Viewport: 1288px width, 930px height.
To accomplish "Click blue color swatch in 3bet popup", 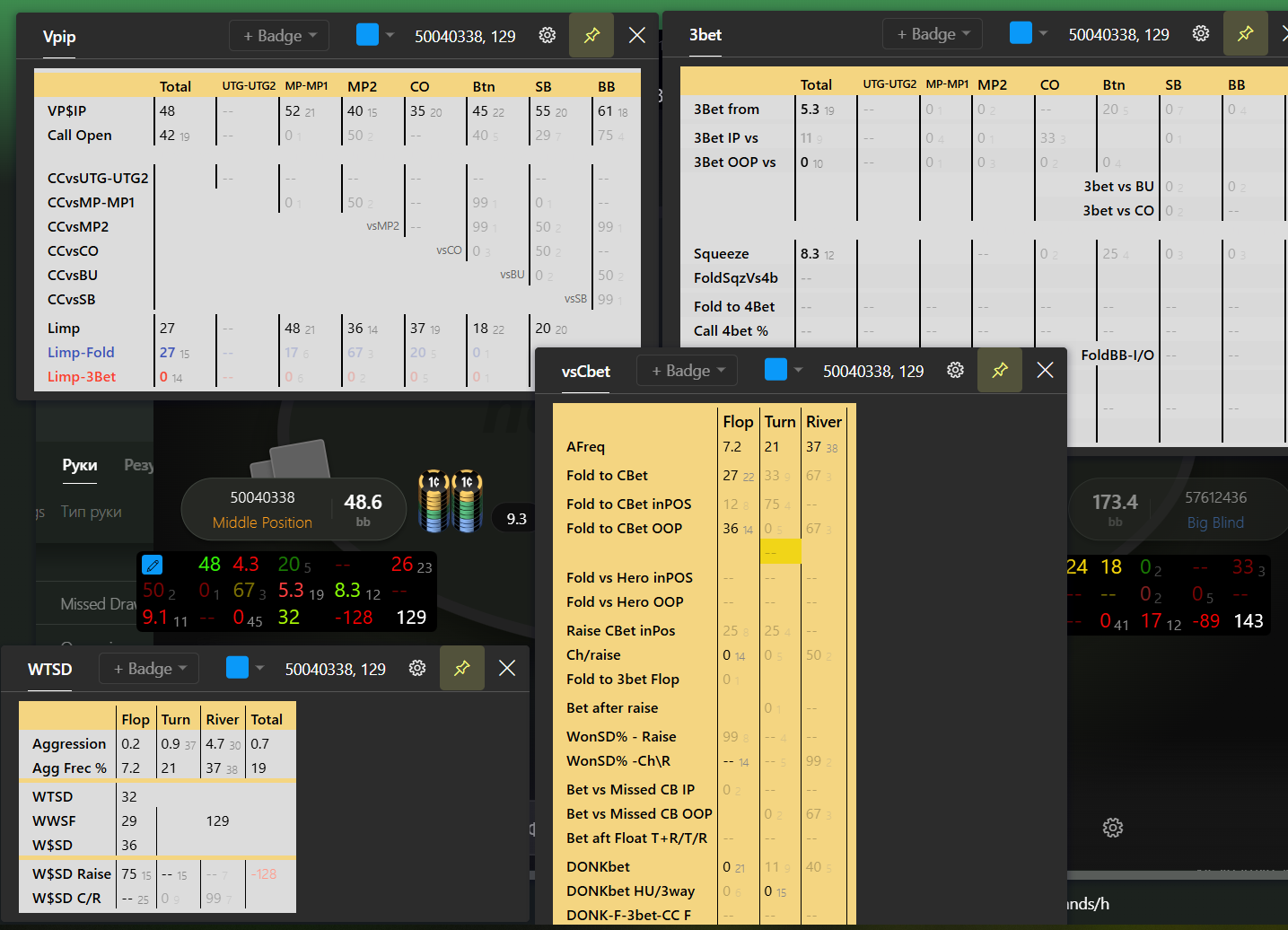I will 1021,32.
